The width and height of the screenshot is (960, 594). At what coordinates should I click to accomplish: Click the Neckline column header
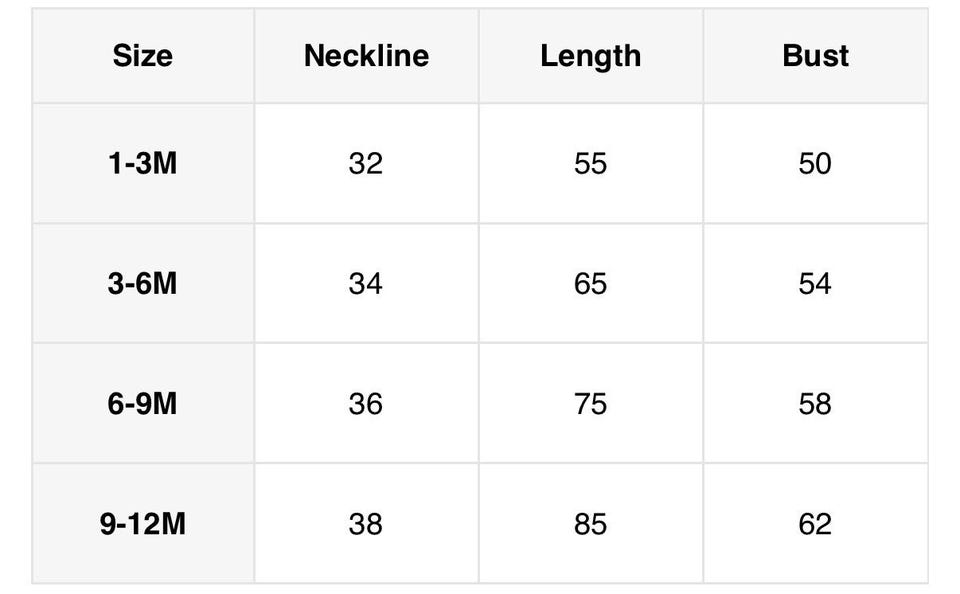click(366, 56)
